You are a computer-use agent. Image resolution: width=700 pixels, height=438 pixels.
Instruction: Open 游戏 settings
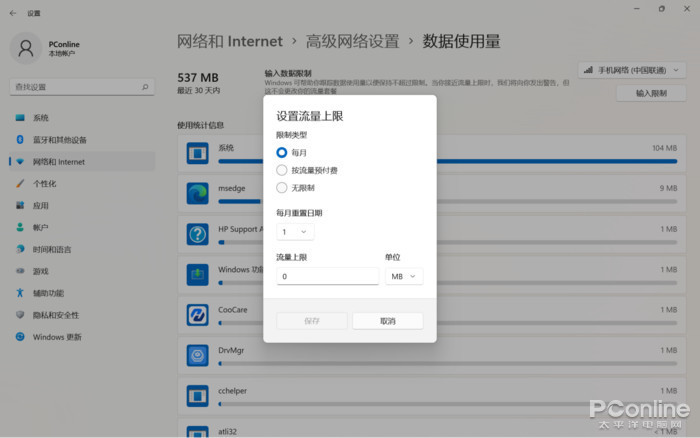pos(82,271)
